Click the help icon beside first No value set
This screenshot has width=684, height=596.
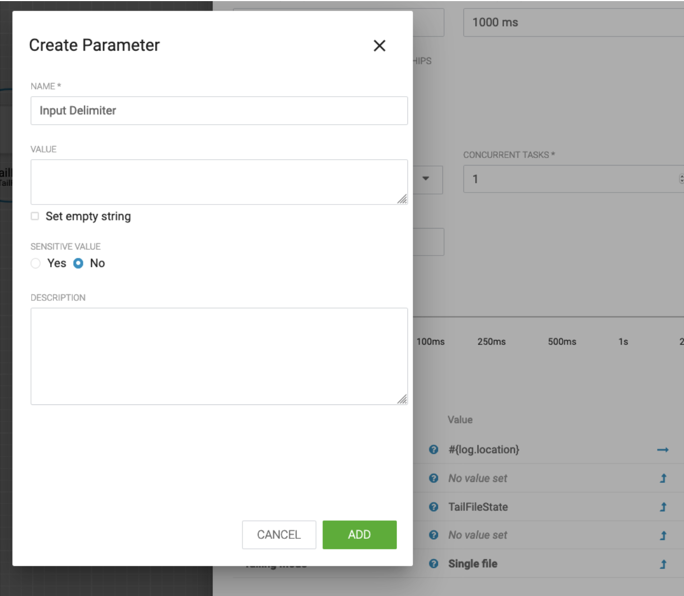(433, 478)
